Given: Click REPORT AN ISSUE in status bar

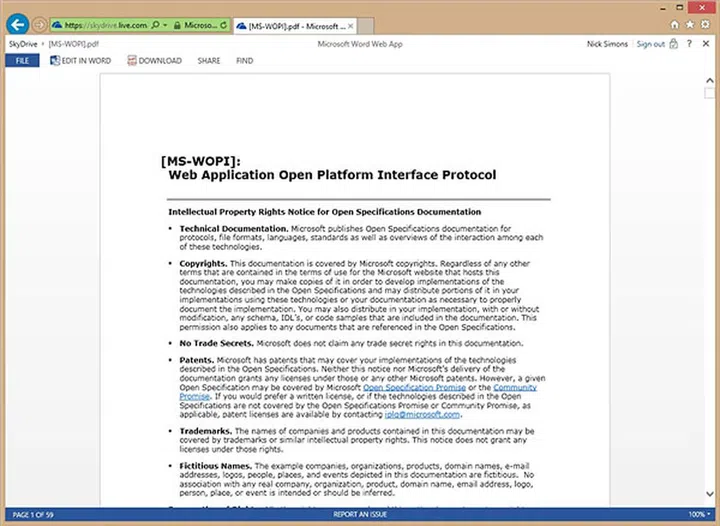Looking at the screenshot, I should [359, 514].
